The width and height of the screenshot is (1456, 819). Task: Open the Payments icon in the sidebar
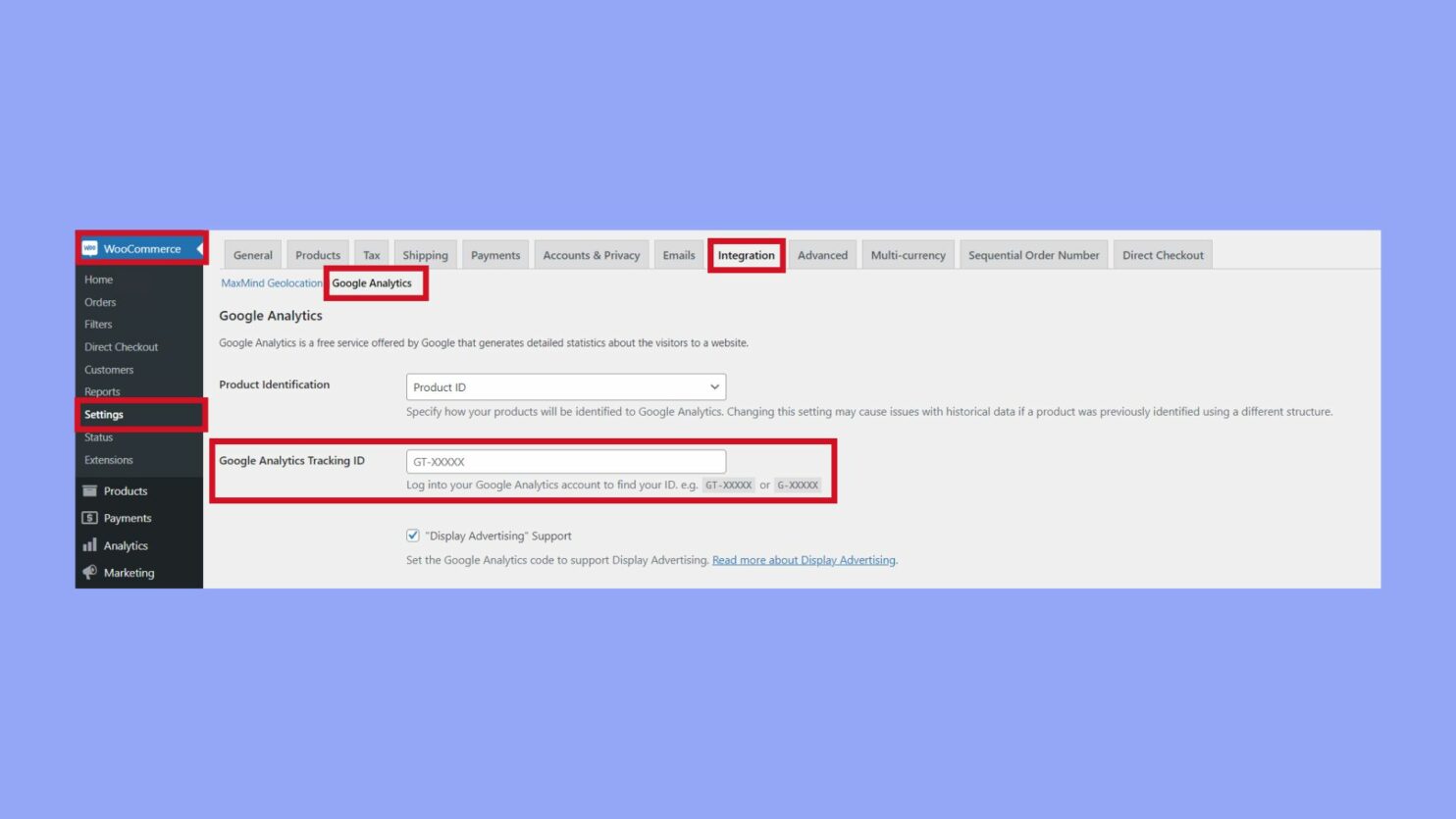coord(88,518)
